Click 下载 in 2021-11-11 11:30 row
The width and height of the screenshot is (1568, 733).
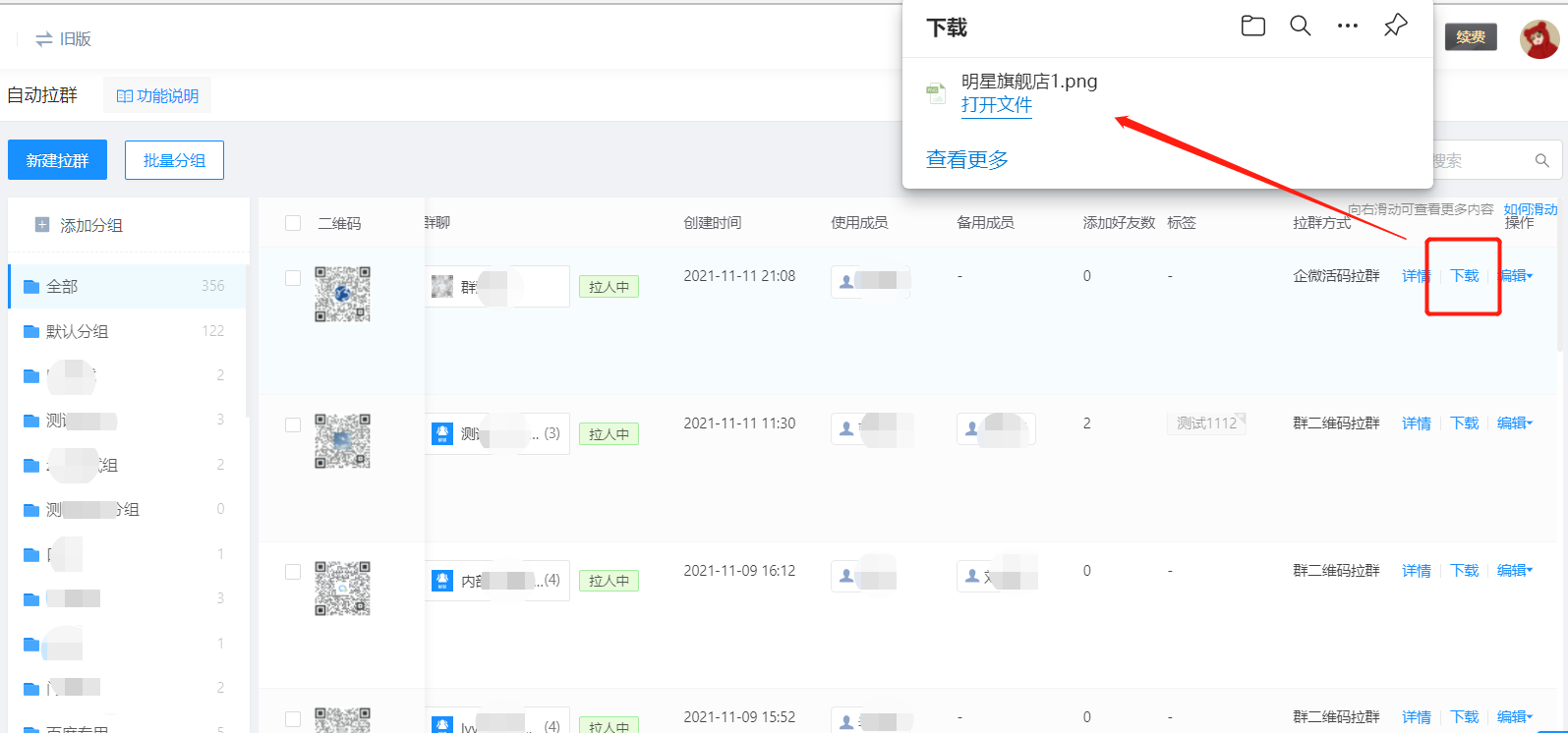[1465, 423]
